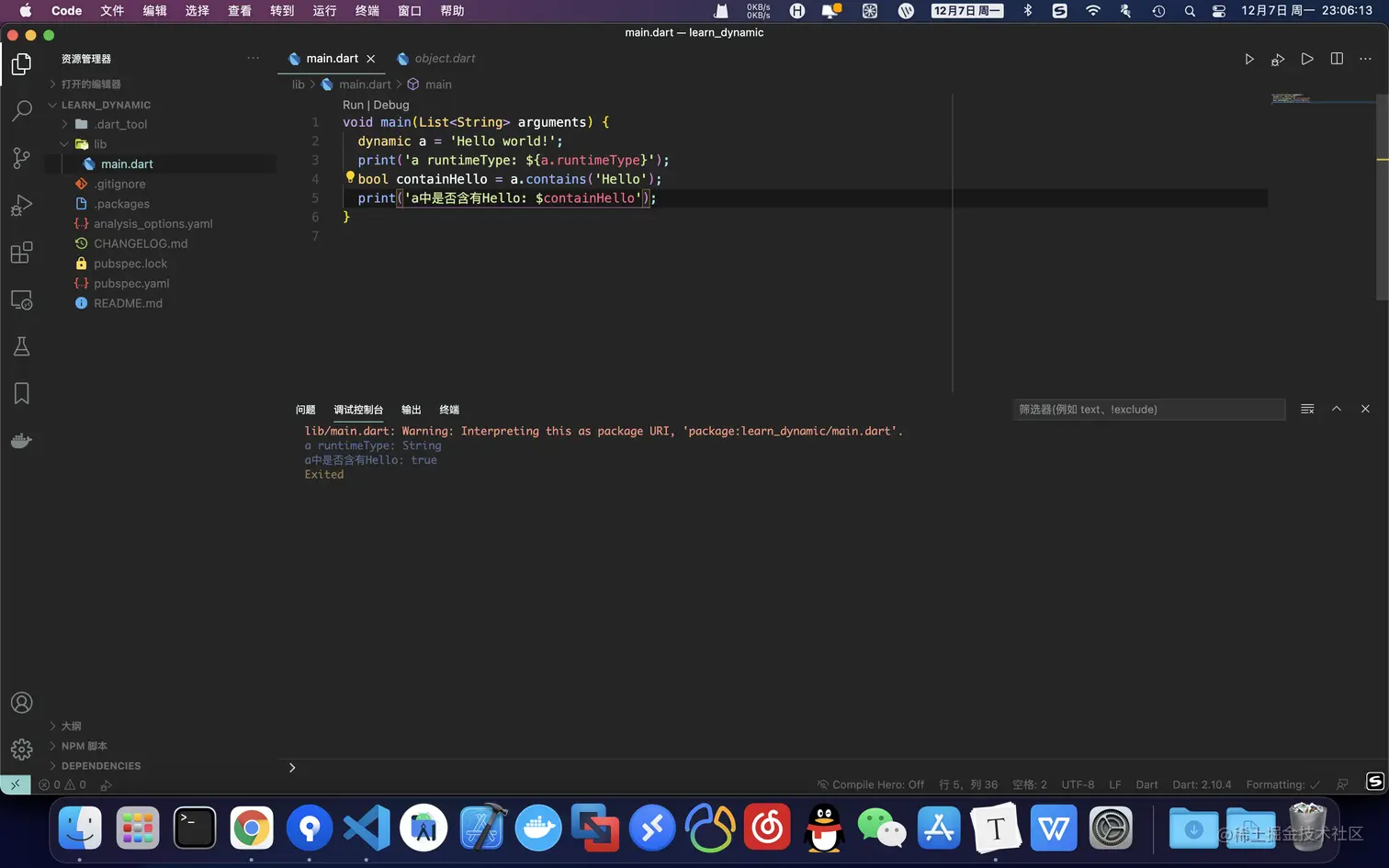Open the Extensions view

(x=21, y=253)
